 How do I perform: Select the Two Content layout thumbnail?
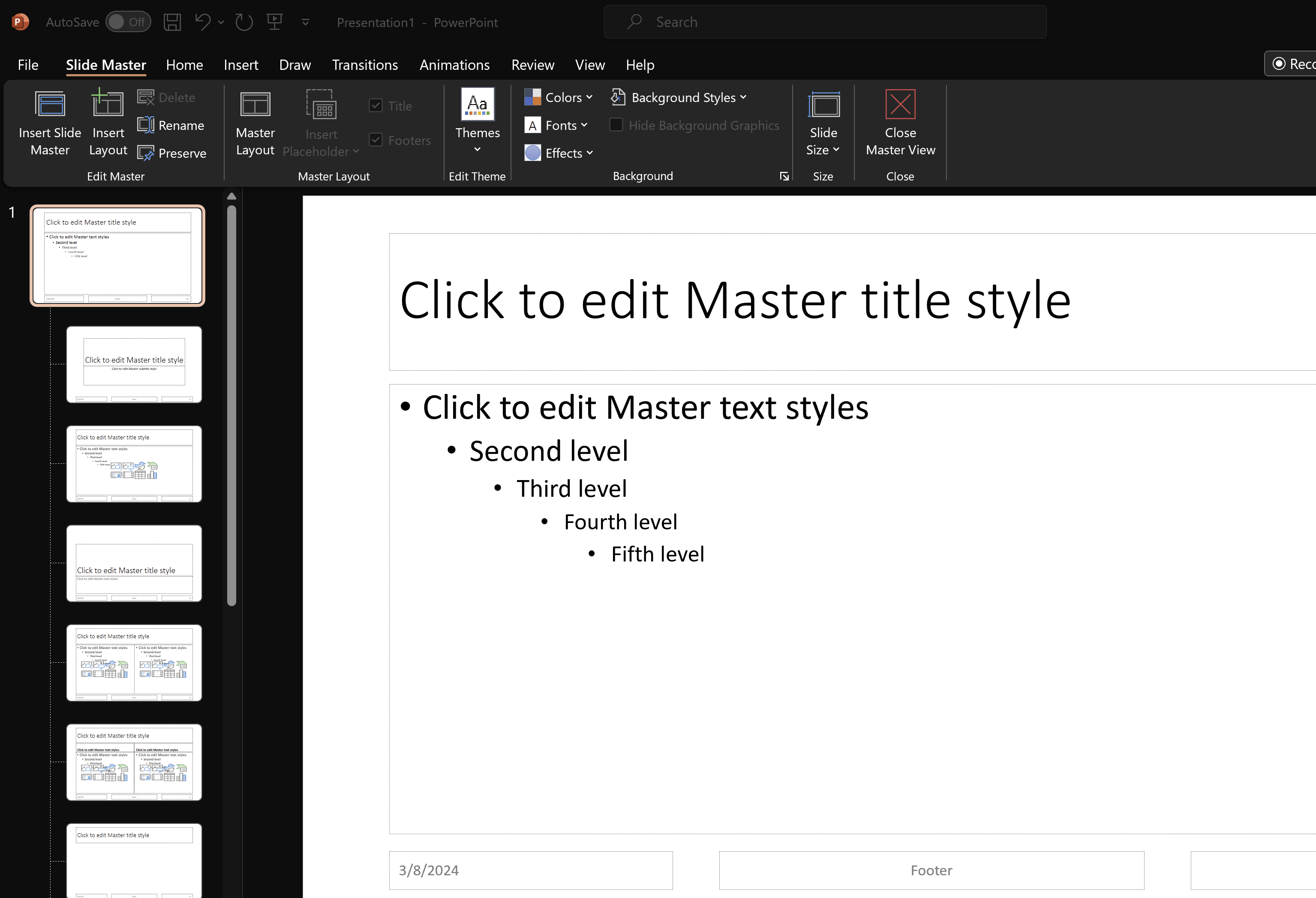(134, 662)
